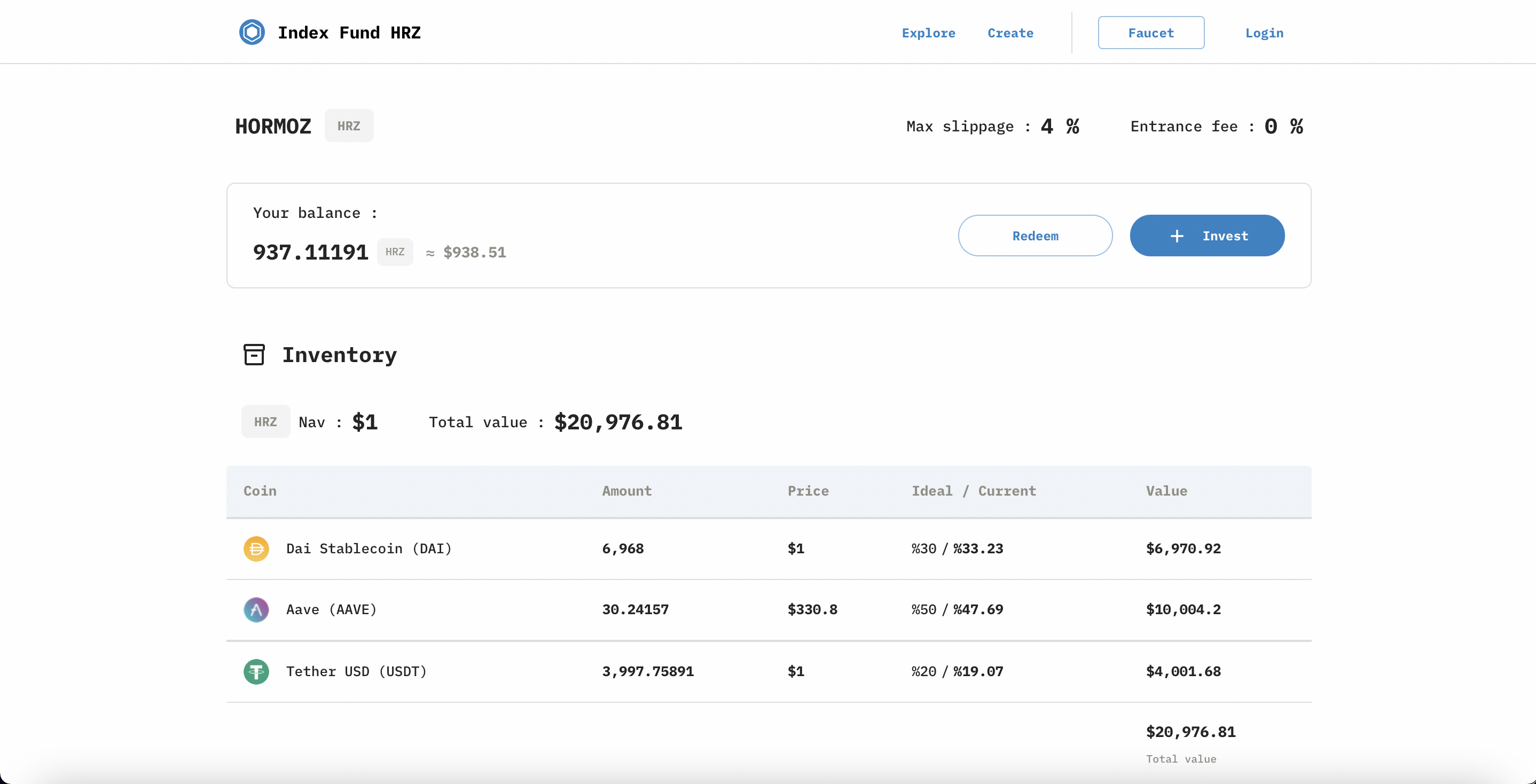Click the HRZ badge beside HORMOZ title
The image size is (1536, 784).
349,126
